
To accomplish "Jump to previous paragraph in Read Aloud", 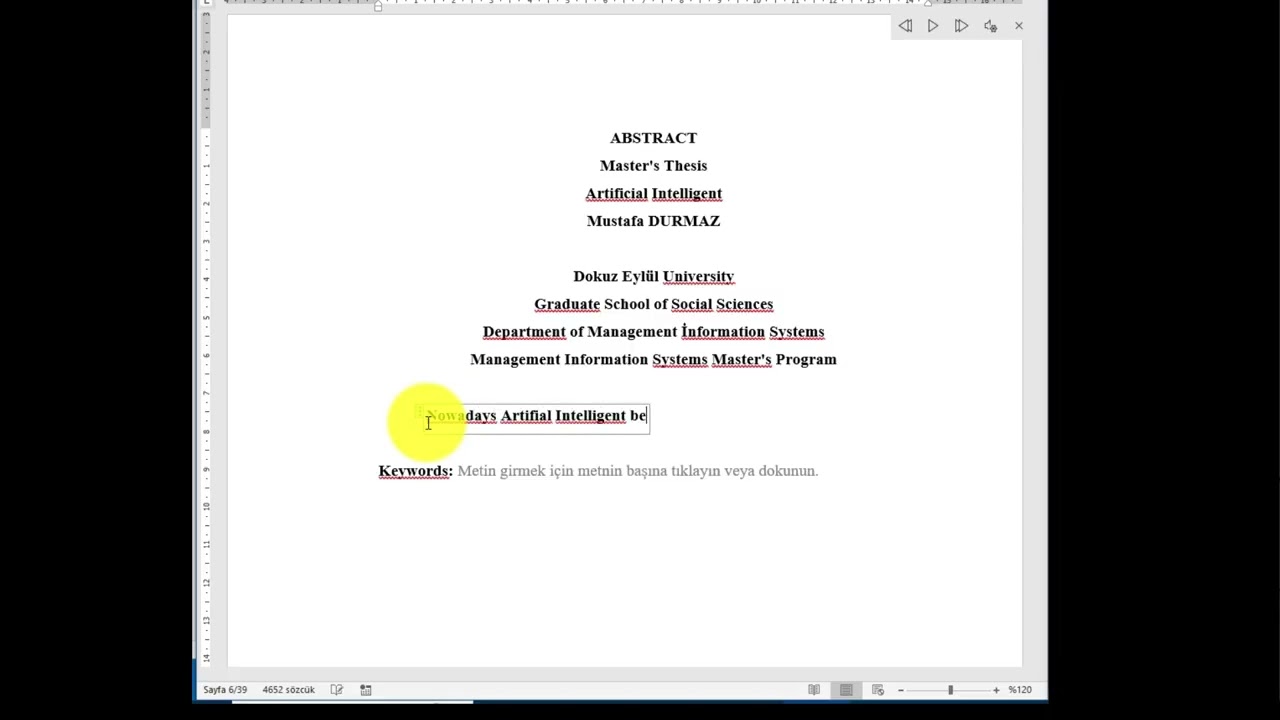I will click(905, 26).
